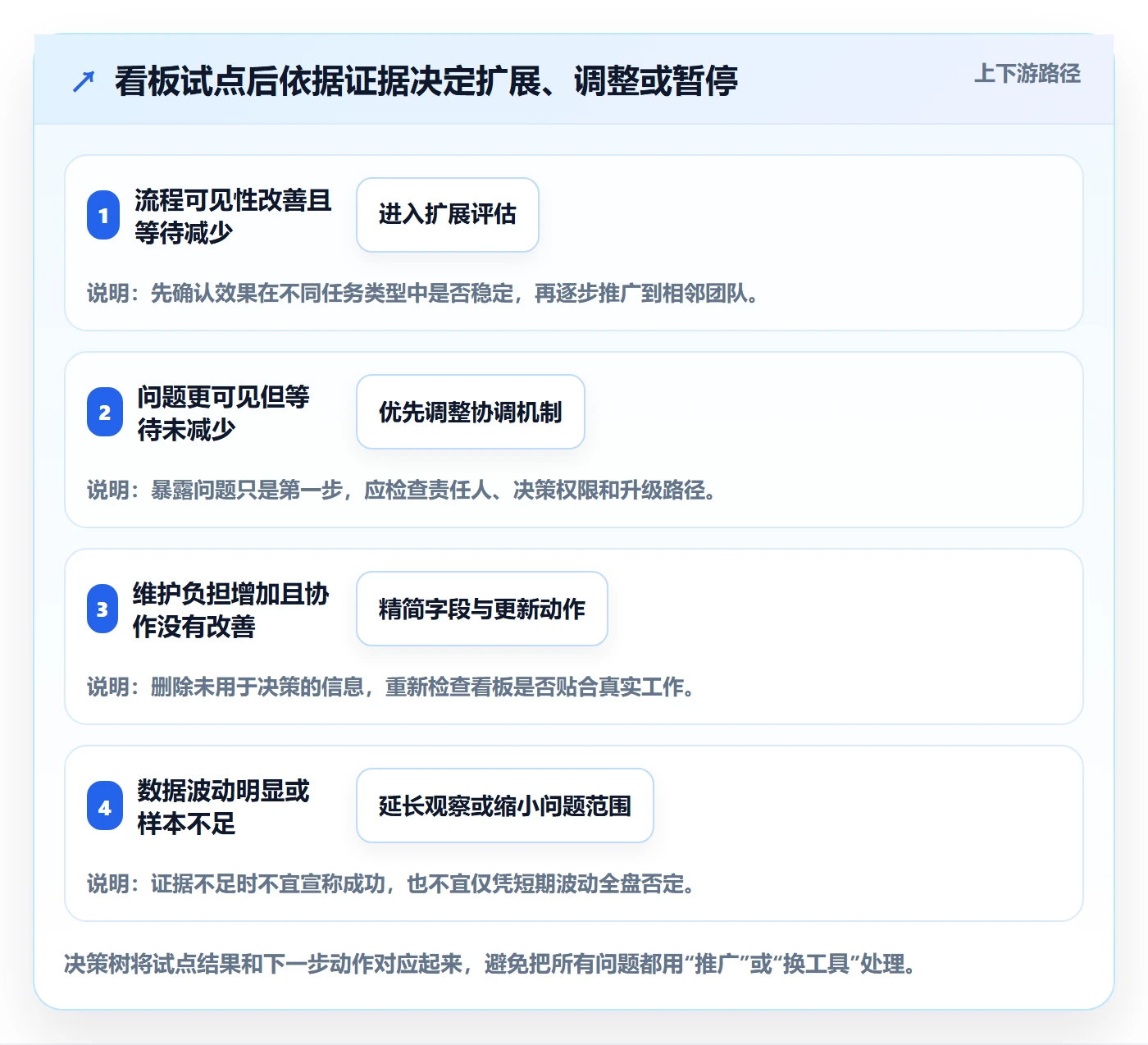Click the condition text 维护负担增加且协作没有改善

(230, 609)
